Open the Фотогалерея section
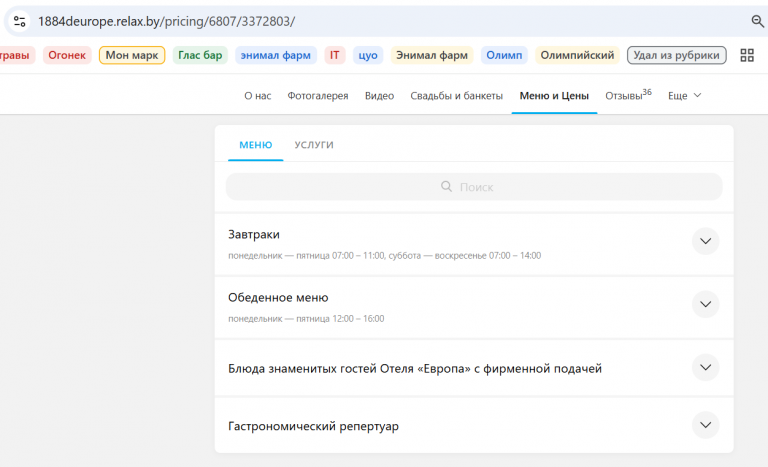Screen dimensions: 768x467 318,96
